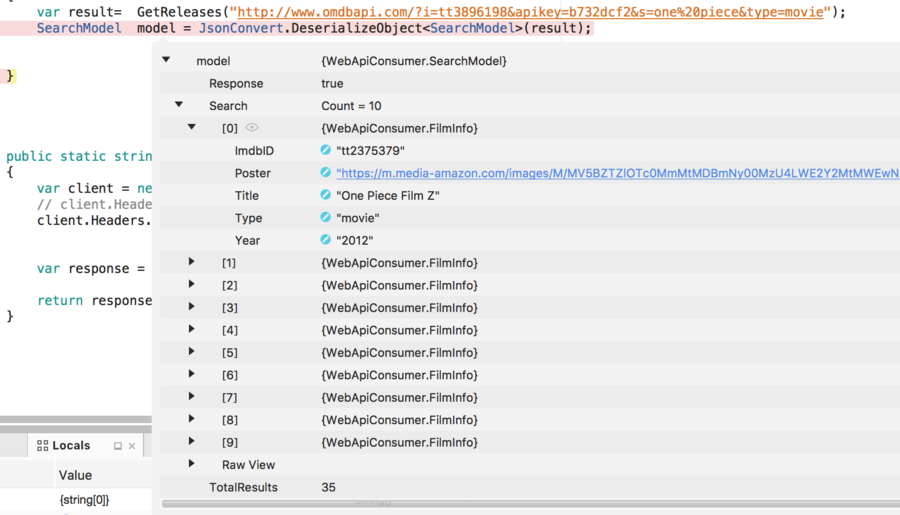Click the Locals panel grid icon
The width and height of the screenshot is (900, 515).
(x=42, y=446)
